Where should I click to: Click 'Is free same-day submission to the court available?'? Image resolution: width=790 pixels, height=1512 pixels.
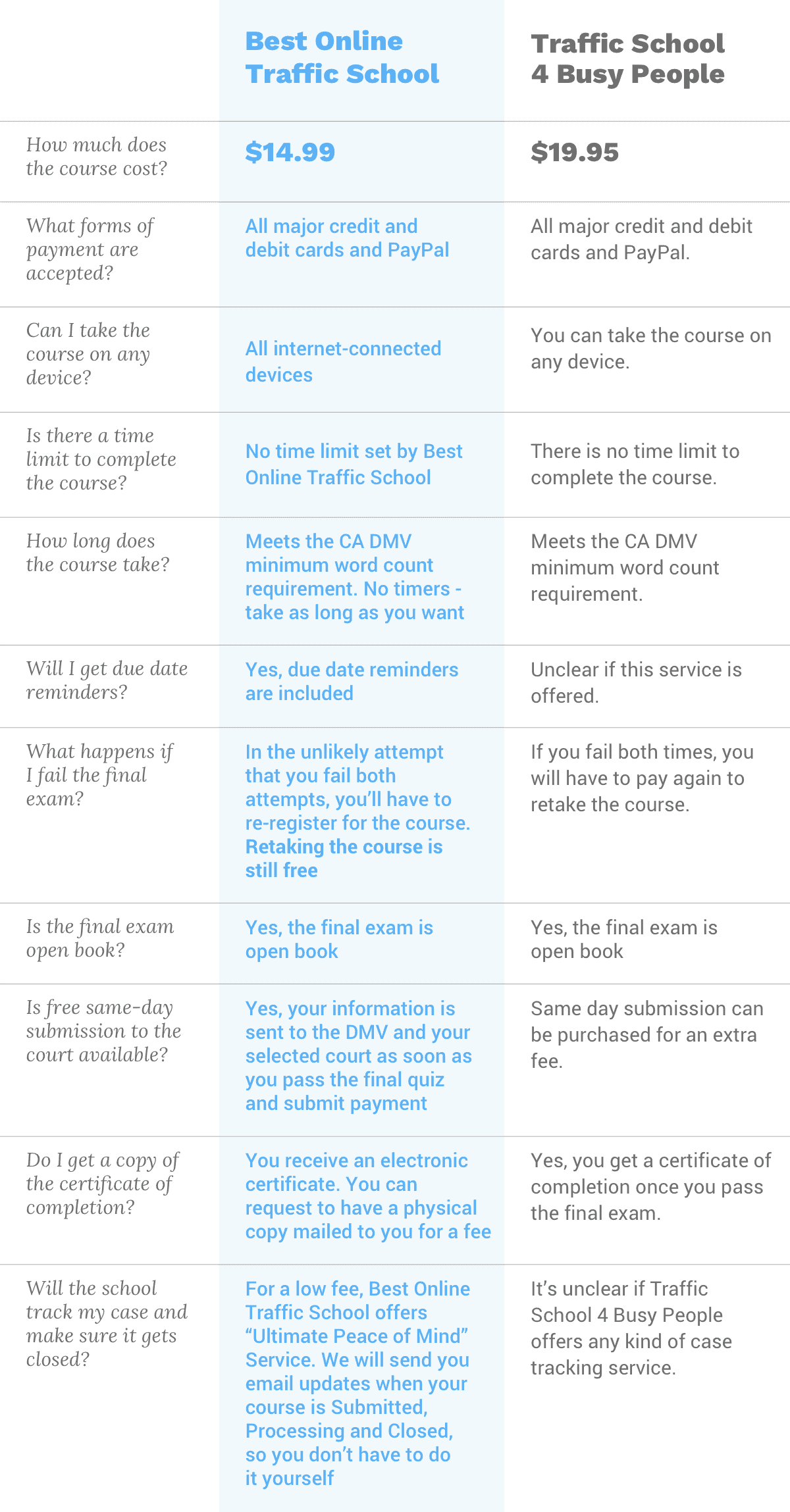[103, 1031]
